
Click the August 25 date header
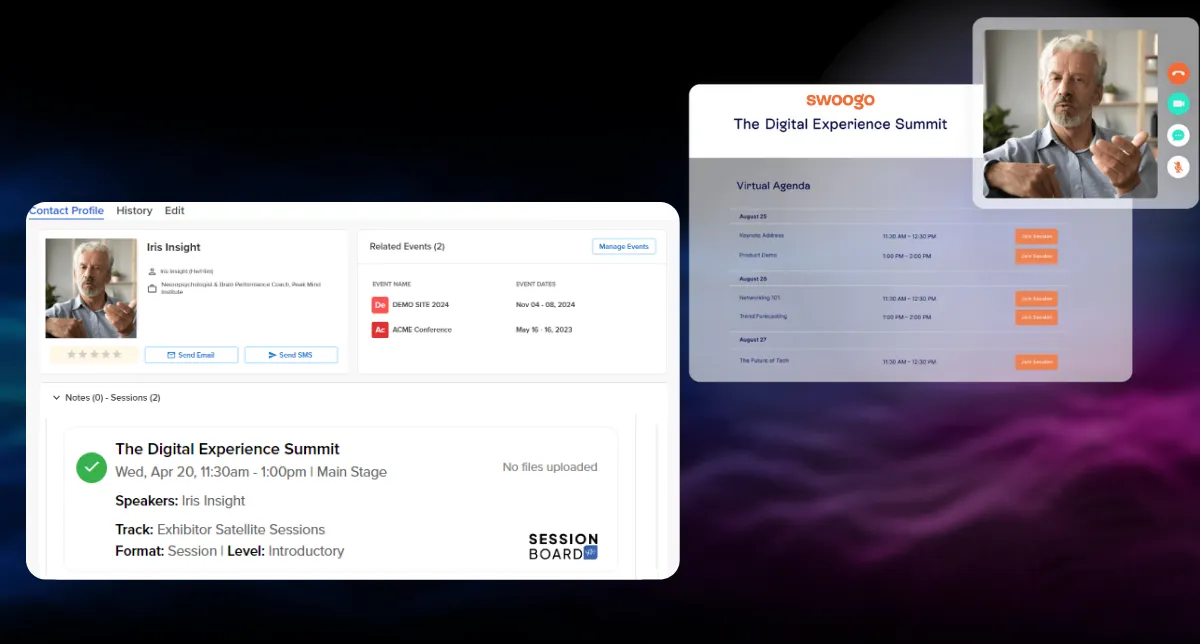(x=753, y=217)
